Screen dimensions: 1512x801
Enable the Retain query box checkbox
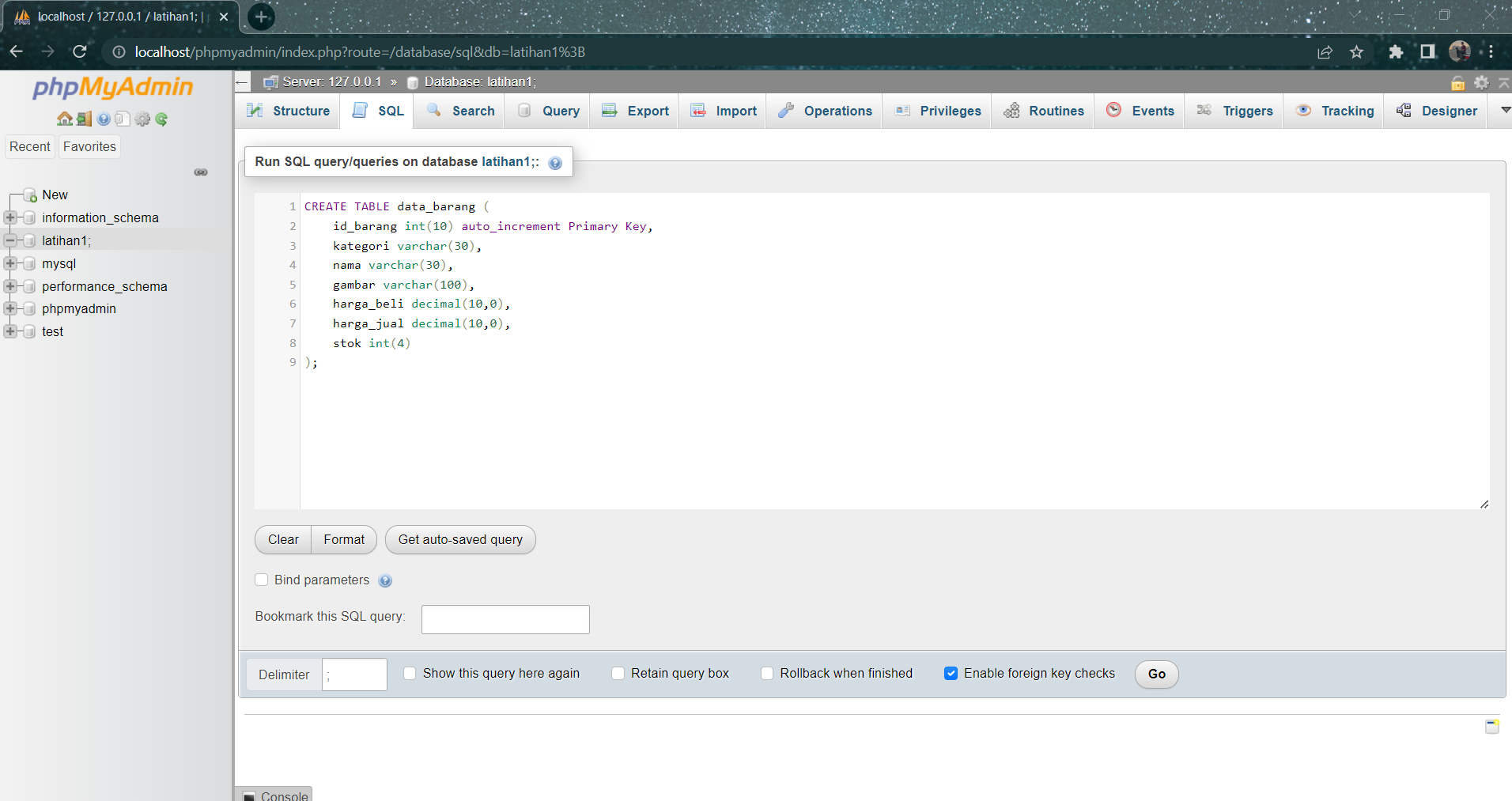[618, 673]
